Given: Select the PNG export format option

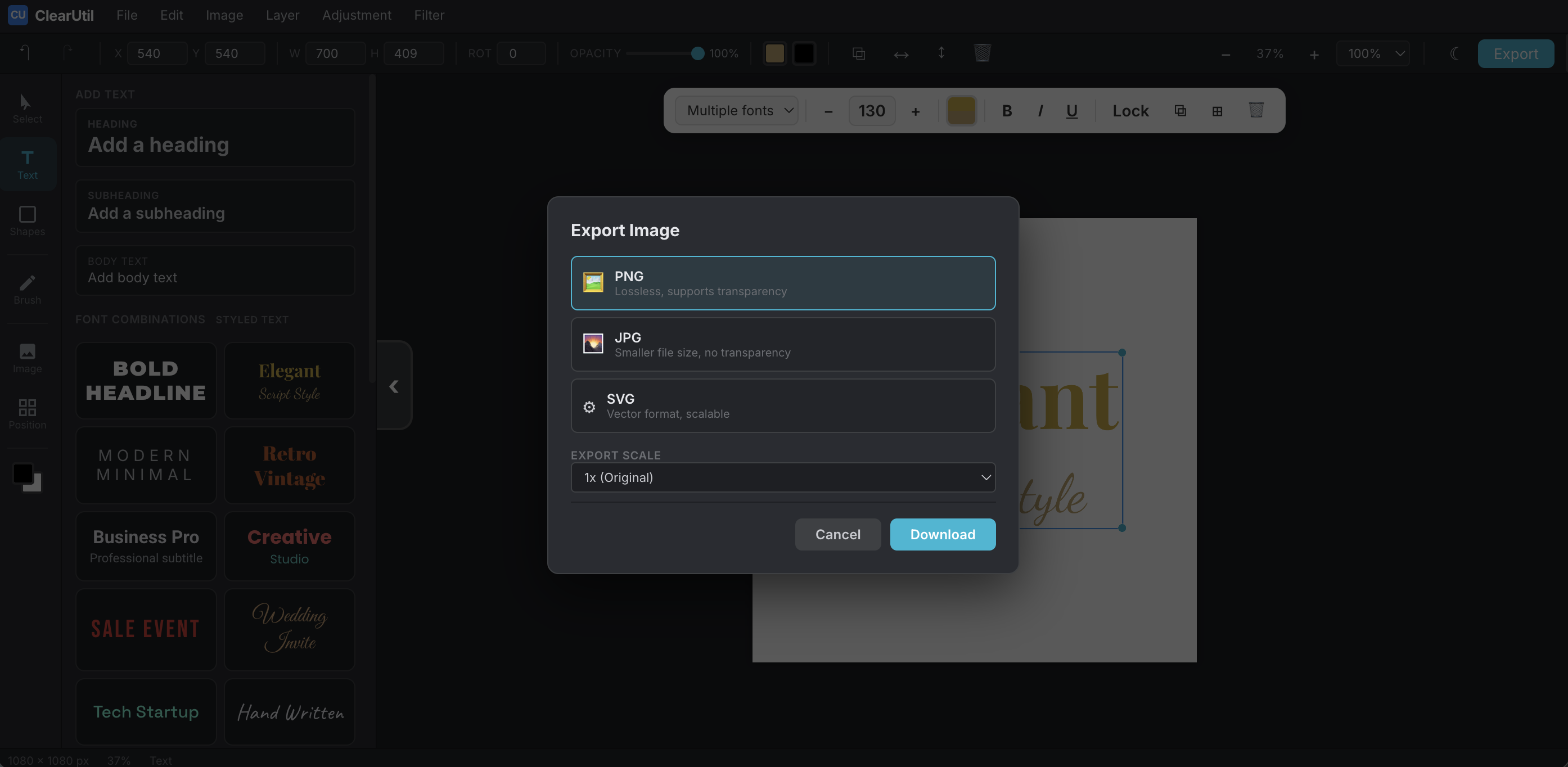Looking at the screenshot, I should tap(783, 282).
